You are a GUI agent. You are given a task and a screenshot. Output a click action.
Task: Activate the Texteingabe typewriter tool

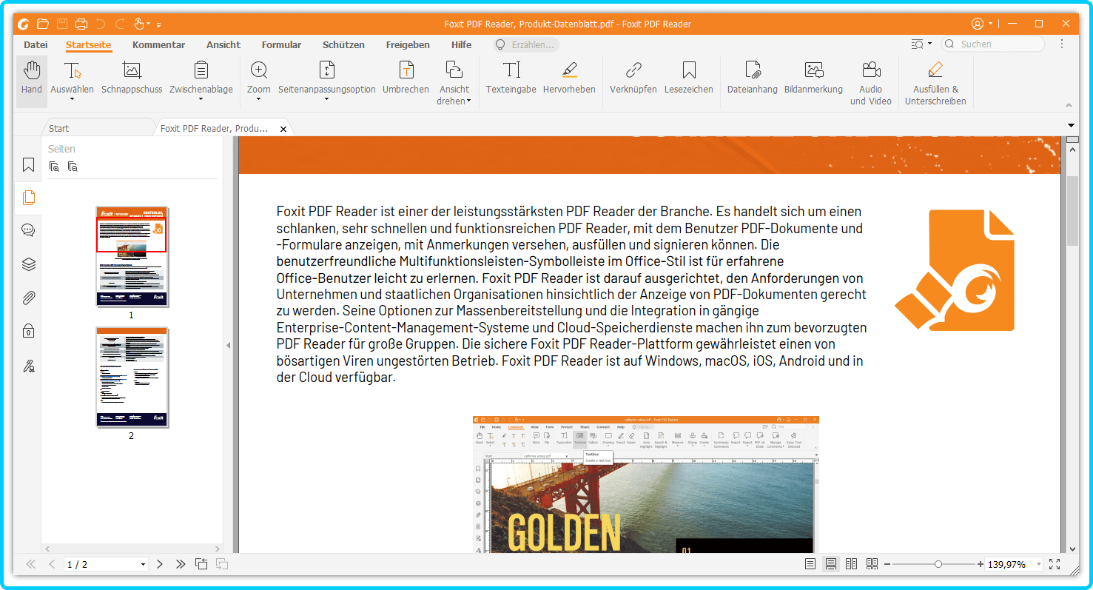(x=511, y=78)
